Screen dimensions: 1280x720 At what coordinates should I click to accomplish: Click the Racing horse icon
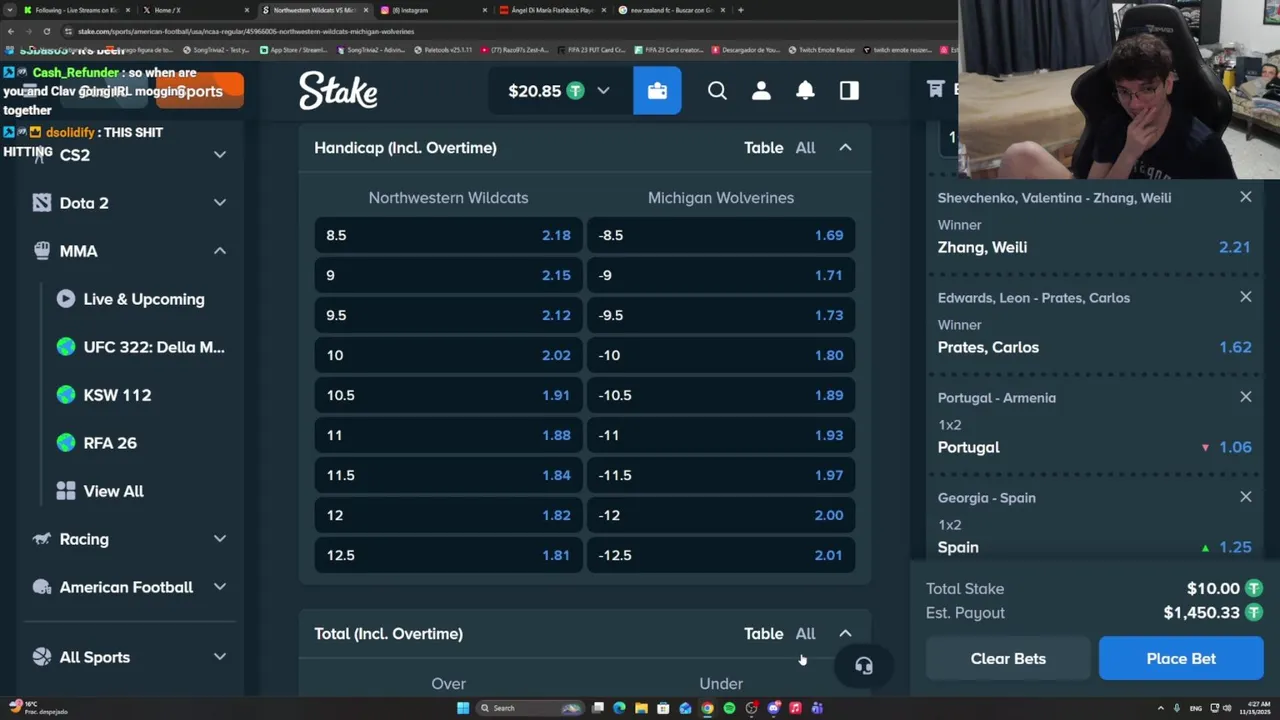pyautogui.click(x=42, y=539)
